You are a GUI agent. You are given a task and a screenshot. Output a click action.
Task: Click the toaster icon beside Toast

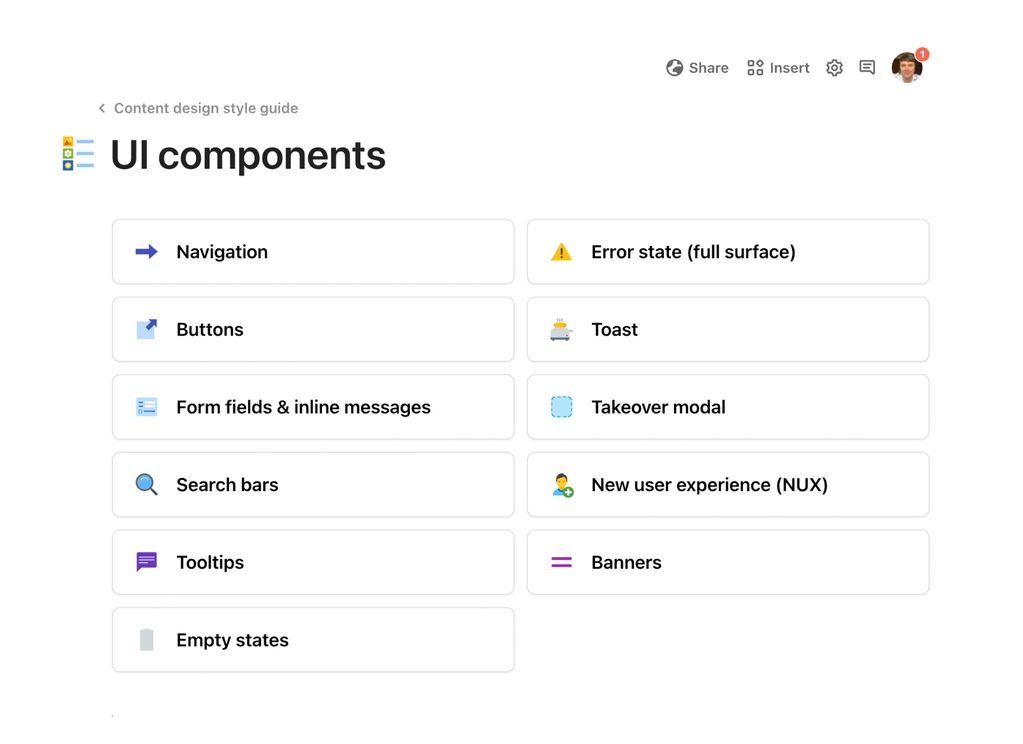coord(561,330)
